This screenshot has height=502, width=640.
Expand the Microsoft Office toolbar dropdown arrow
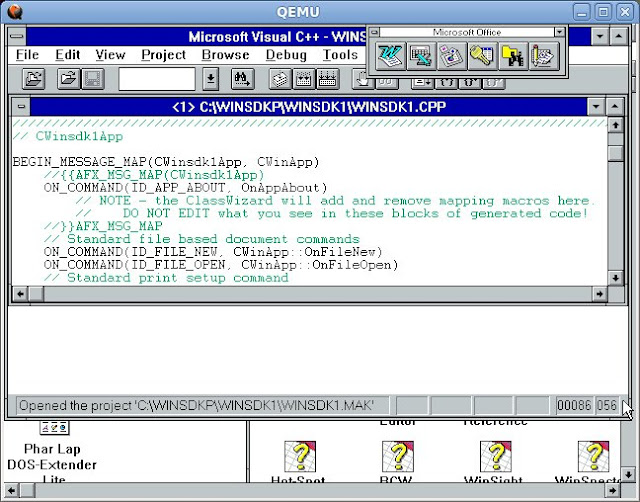559,32
